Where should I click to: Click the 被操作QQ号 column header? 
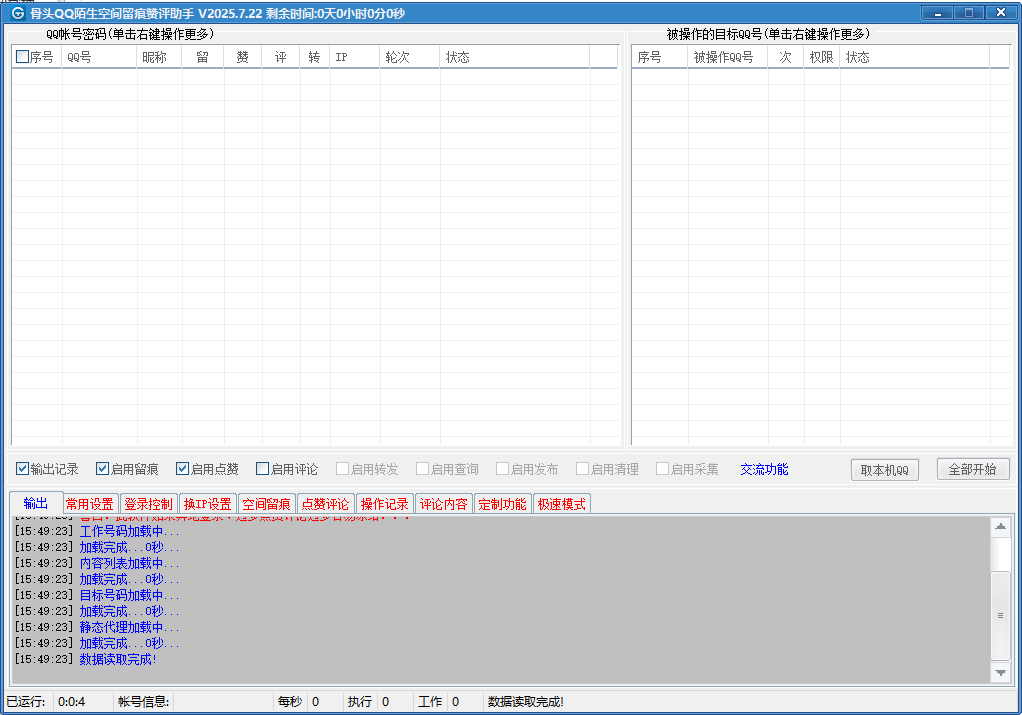727,57
